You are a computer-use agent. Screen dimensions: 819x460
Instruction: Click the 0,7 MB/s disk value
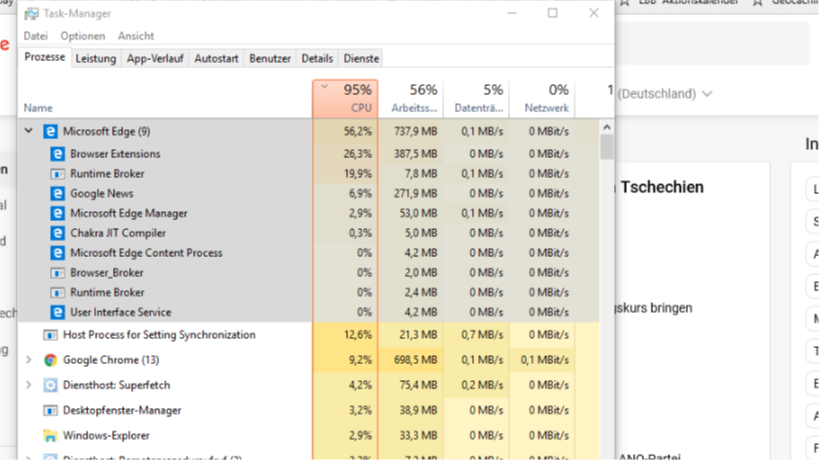[x=482, y=335]
